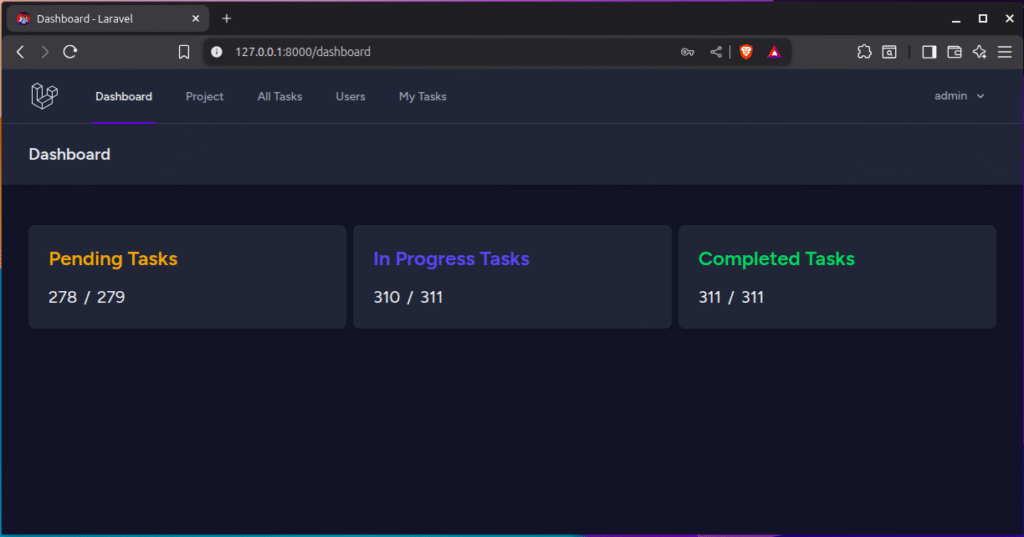Go to the Project nav tab

point(204,97)
